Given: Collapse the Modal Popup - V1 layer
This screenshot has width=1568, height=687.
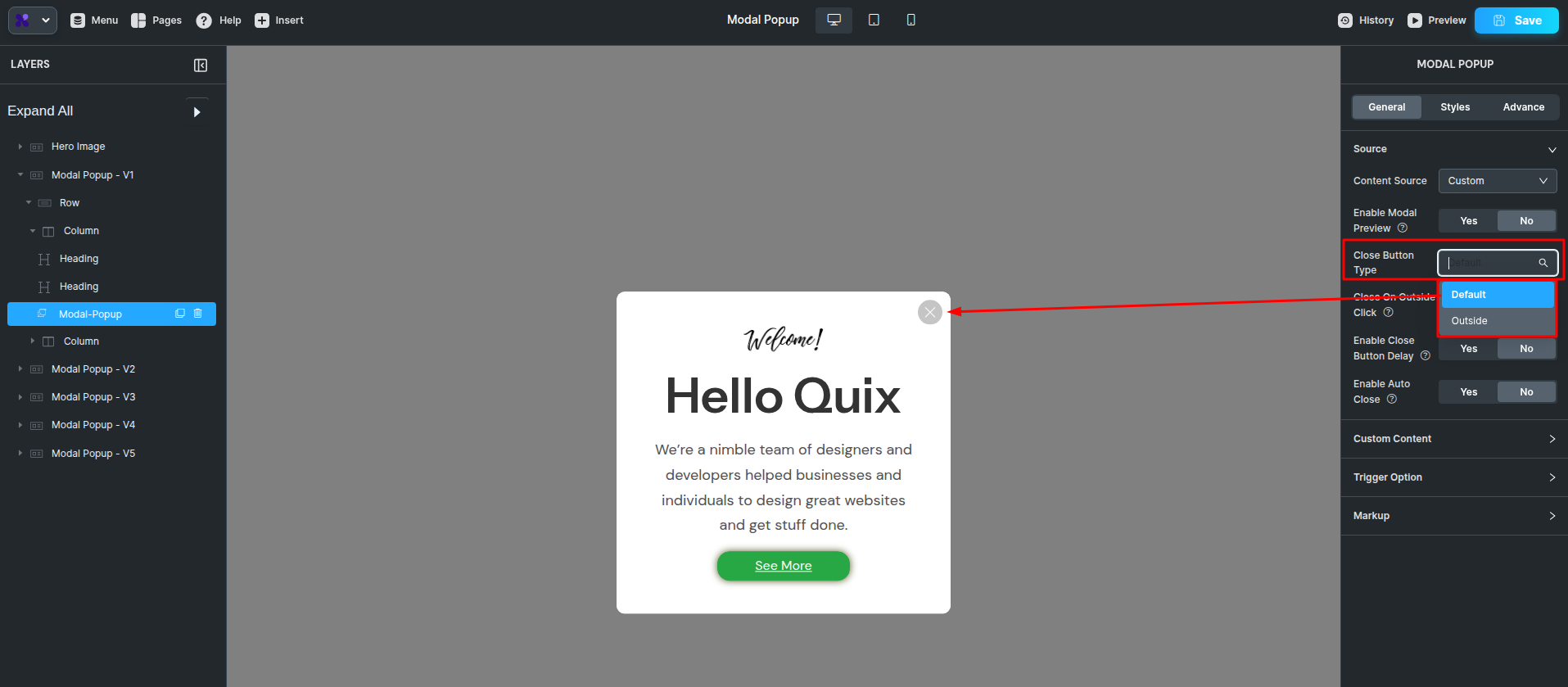Looking at the screenshot, I should click(x=20, y=174).
